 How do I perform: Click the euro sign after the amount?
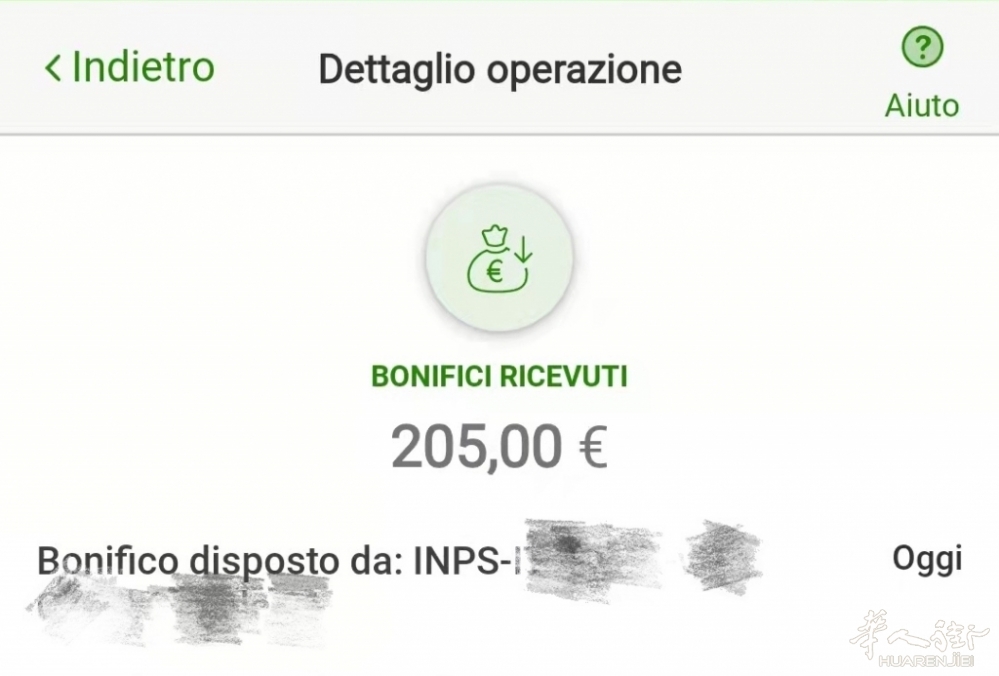click(x=592, y=448)
